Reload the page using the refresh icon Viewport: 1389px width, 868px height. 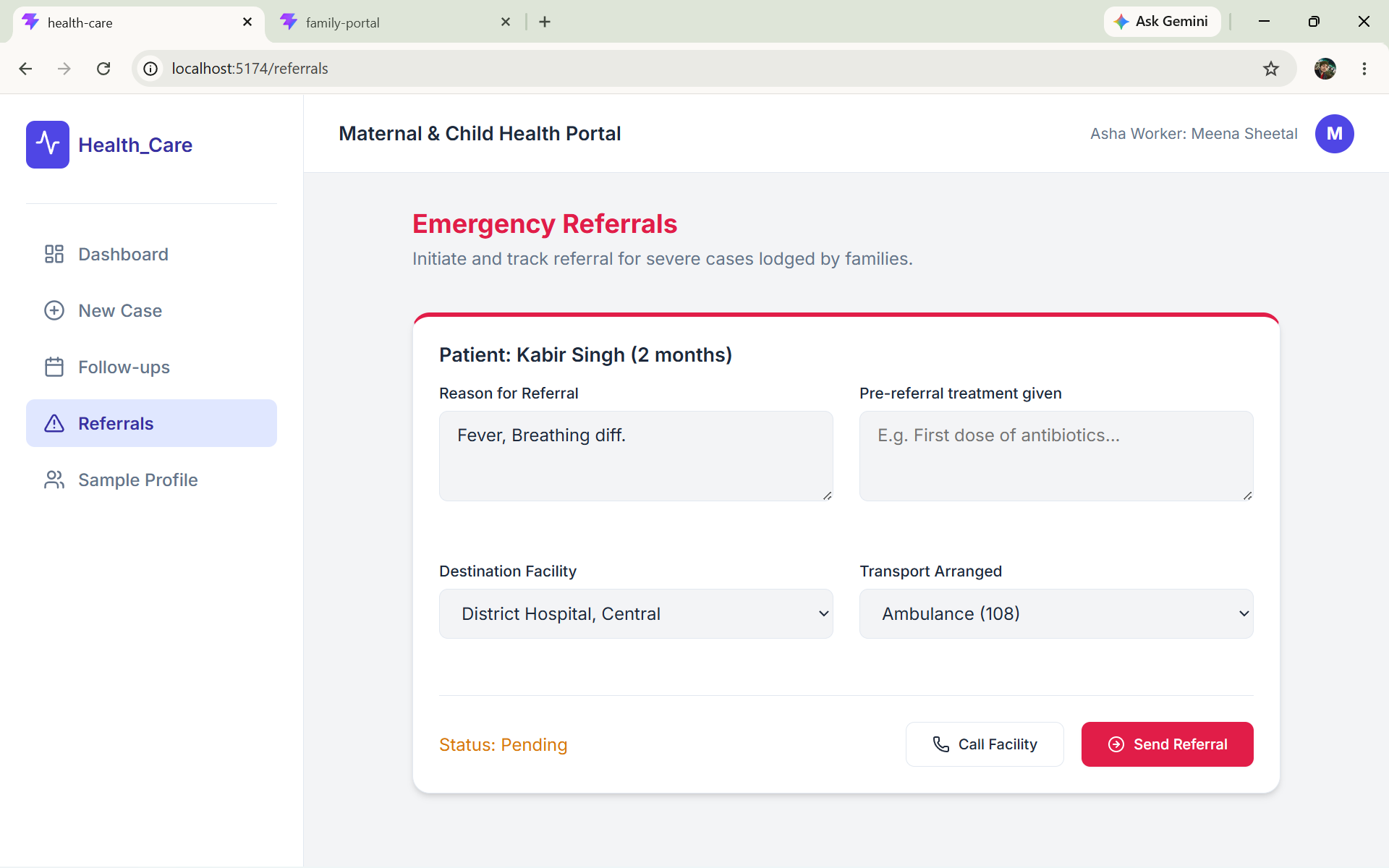103,69
